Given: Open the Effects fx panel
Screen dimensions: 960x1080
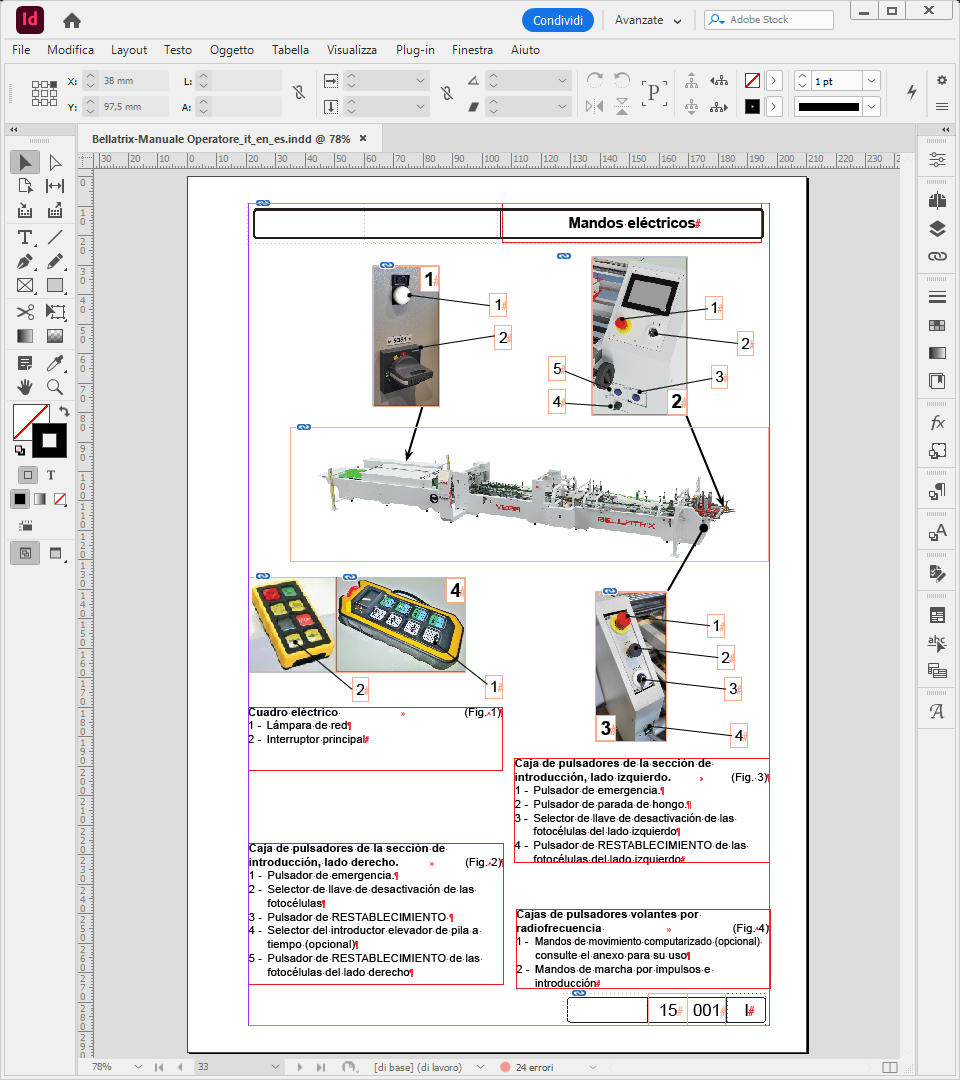Looking at the screenshot, I should (937, 423).
